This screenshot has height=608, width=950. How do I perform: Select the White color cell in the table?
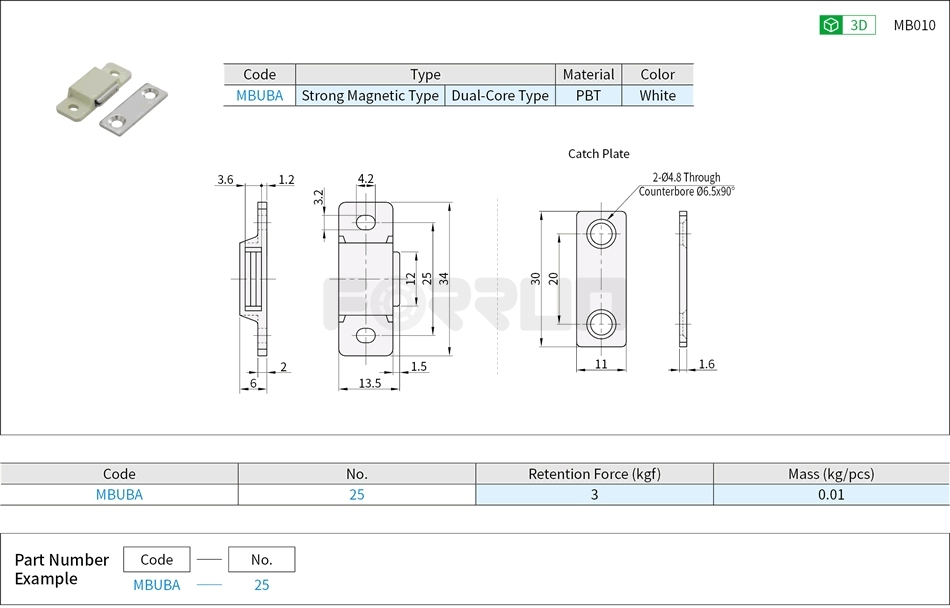click(x=658, y=95)
